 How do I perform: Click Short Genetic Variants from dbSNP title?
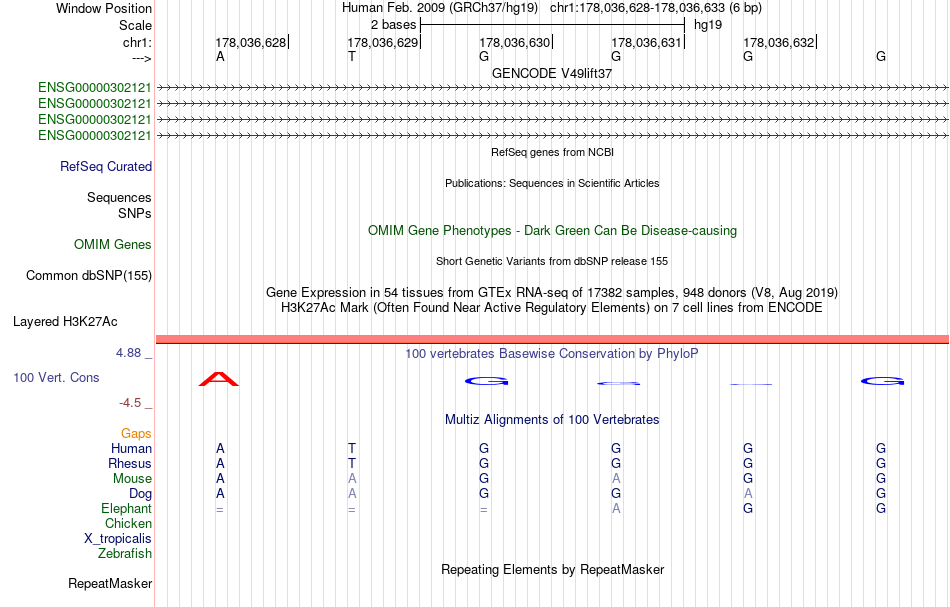click(552, 262)
